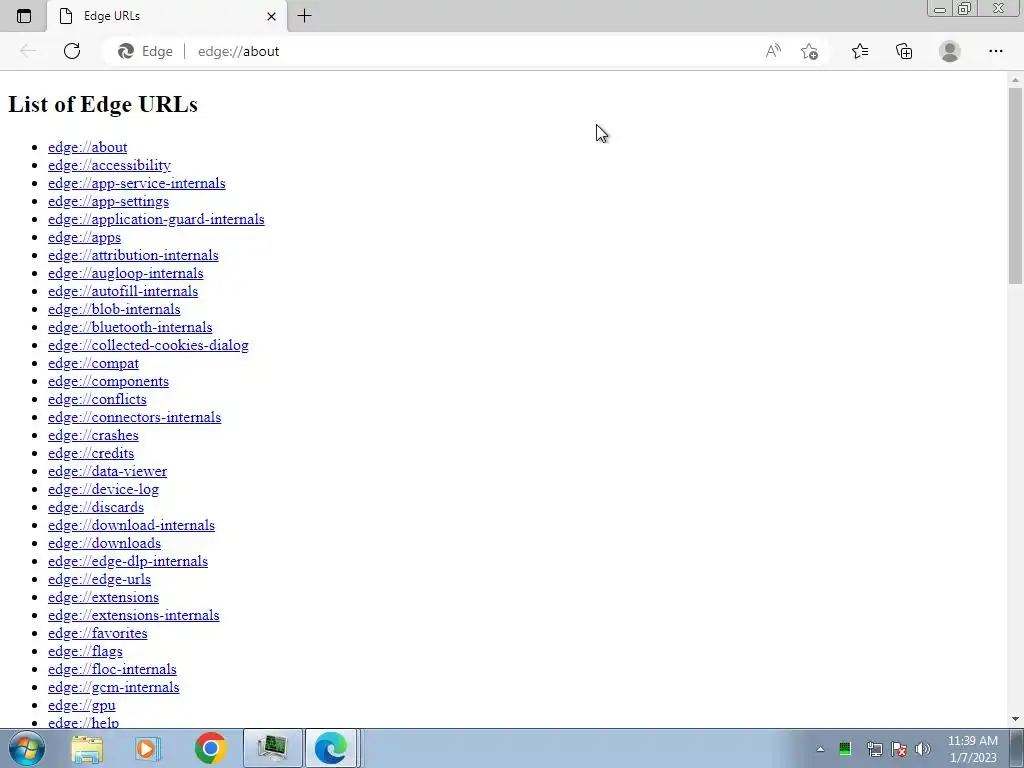Click the Action Center flag tray icon
The height and width of the screenshot is (768, 1024).
[899, 749]
